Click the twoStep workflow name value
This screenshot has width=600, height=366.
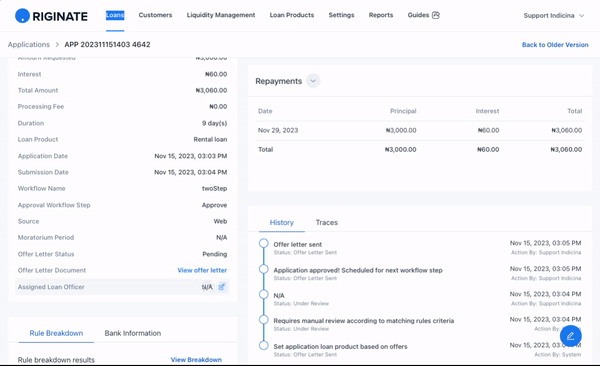click(214, 188)
